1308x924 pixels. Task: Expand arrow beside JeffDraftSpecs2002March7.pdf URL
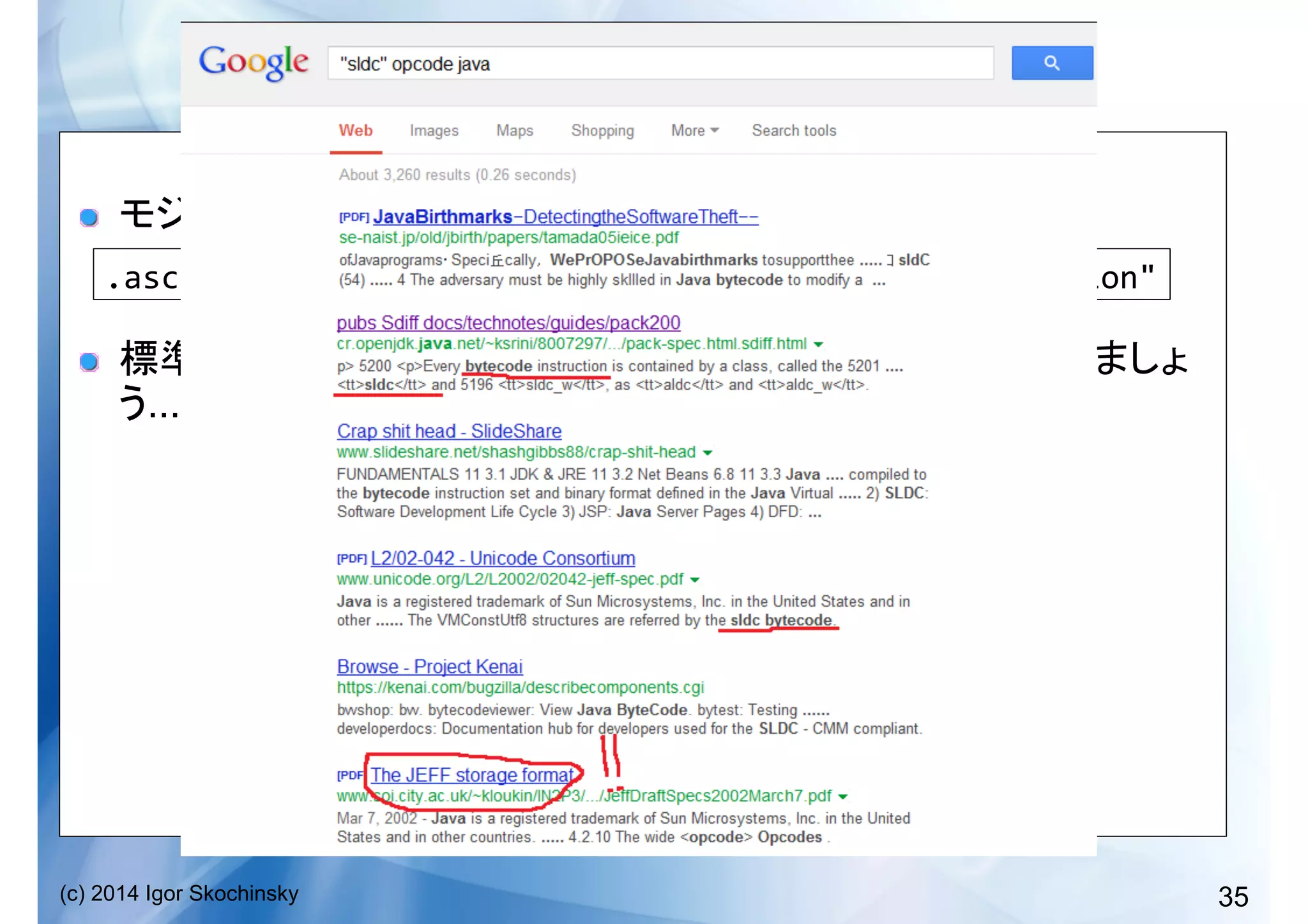[843, 796]
